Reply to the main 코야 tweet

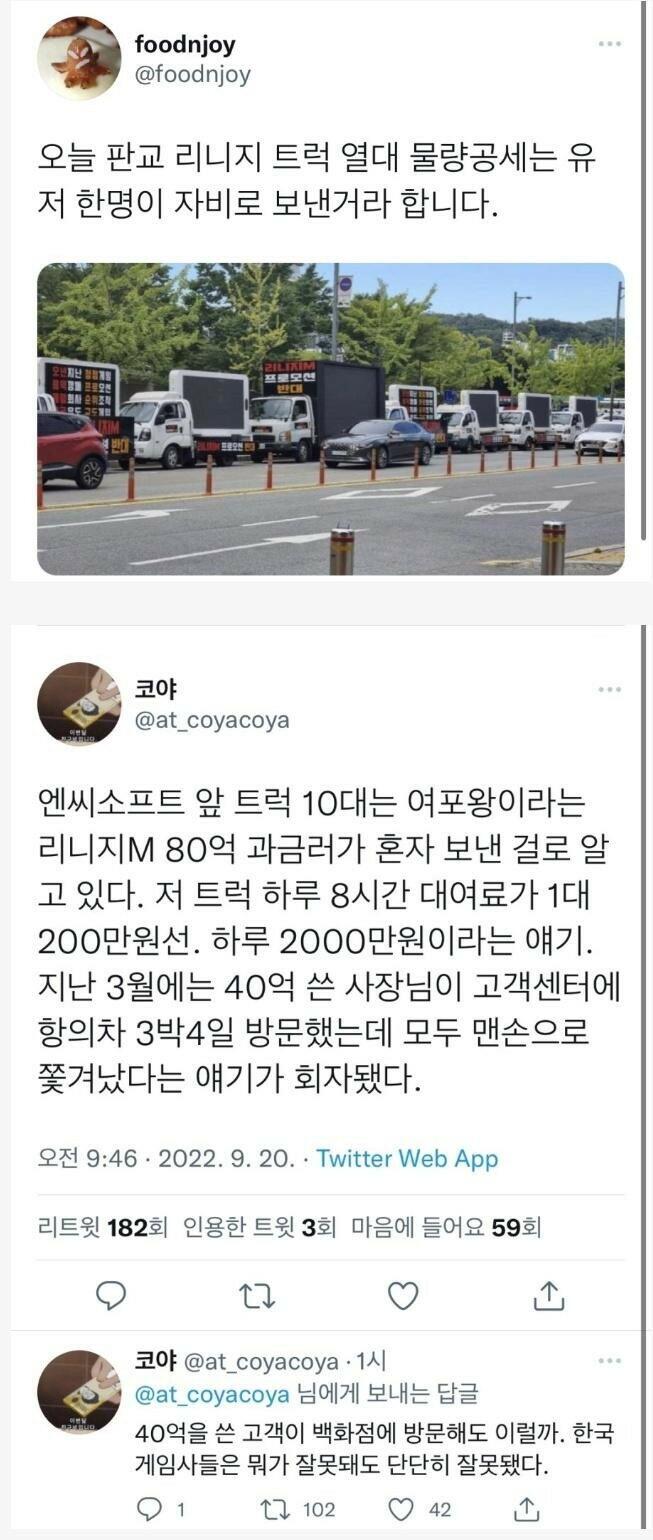[111, 1296]
